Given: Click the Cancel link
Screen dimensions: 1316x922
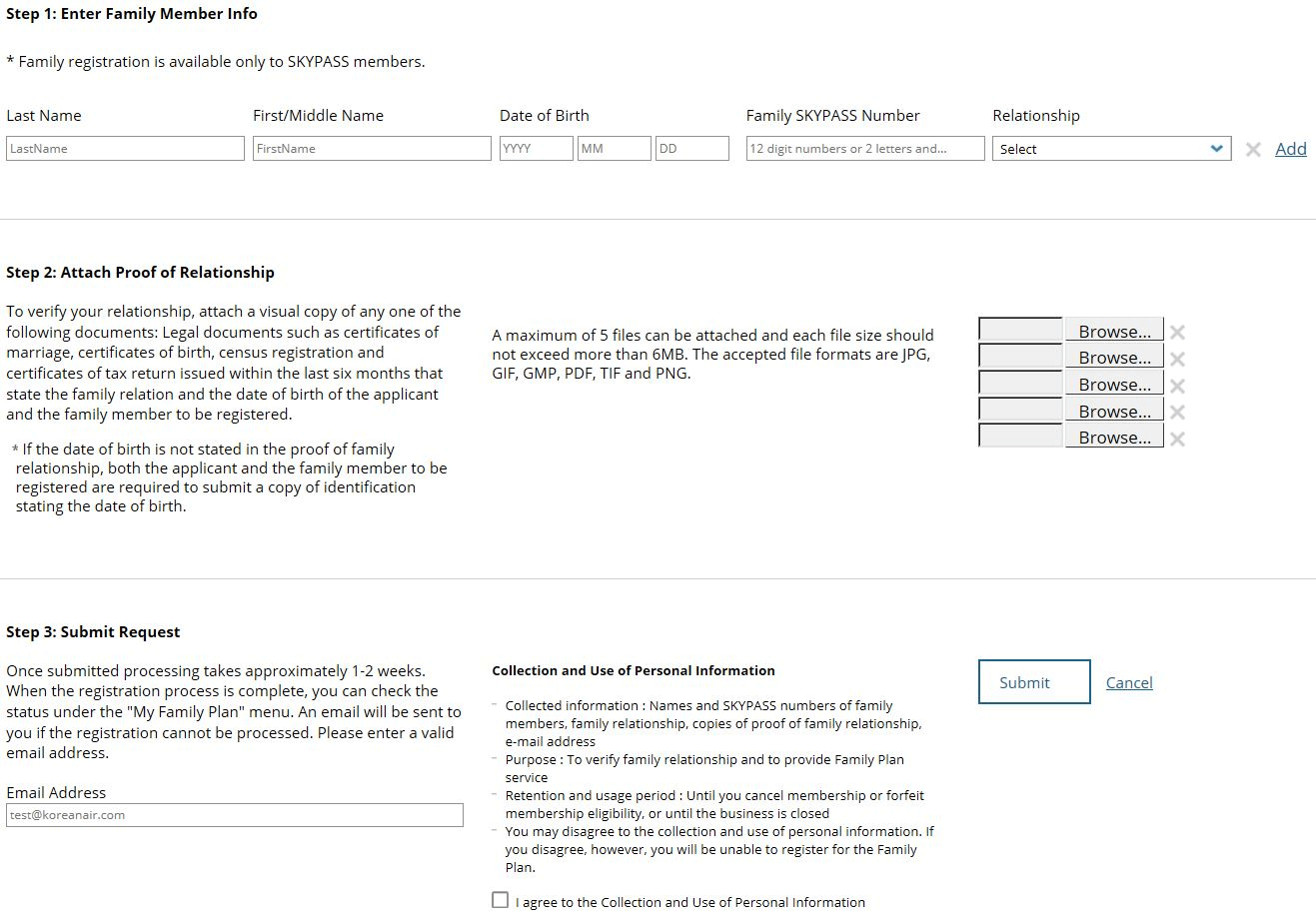Looking at the screenshot, I should (x=1129, y=682).
